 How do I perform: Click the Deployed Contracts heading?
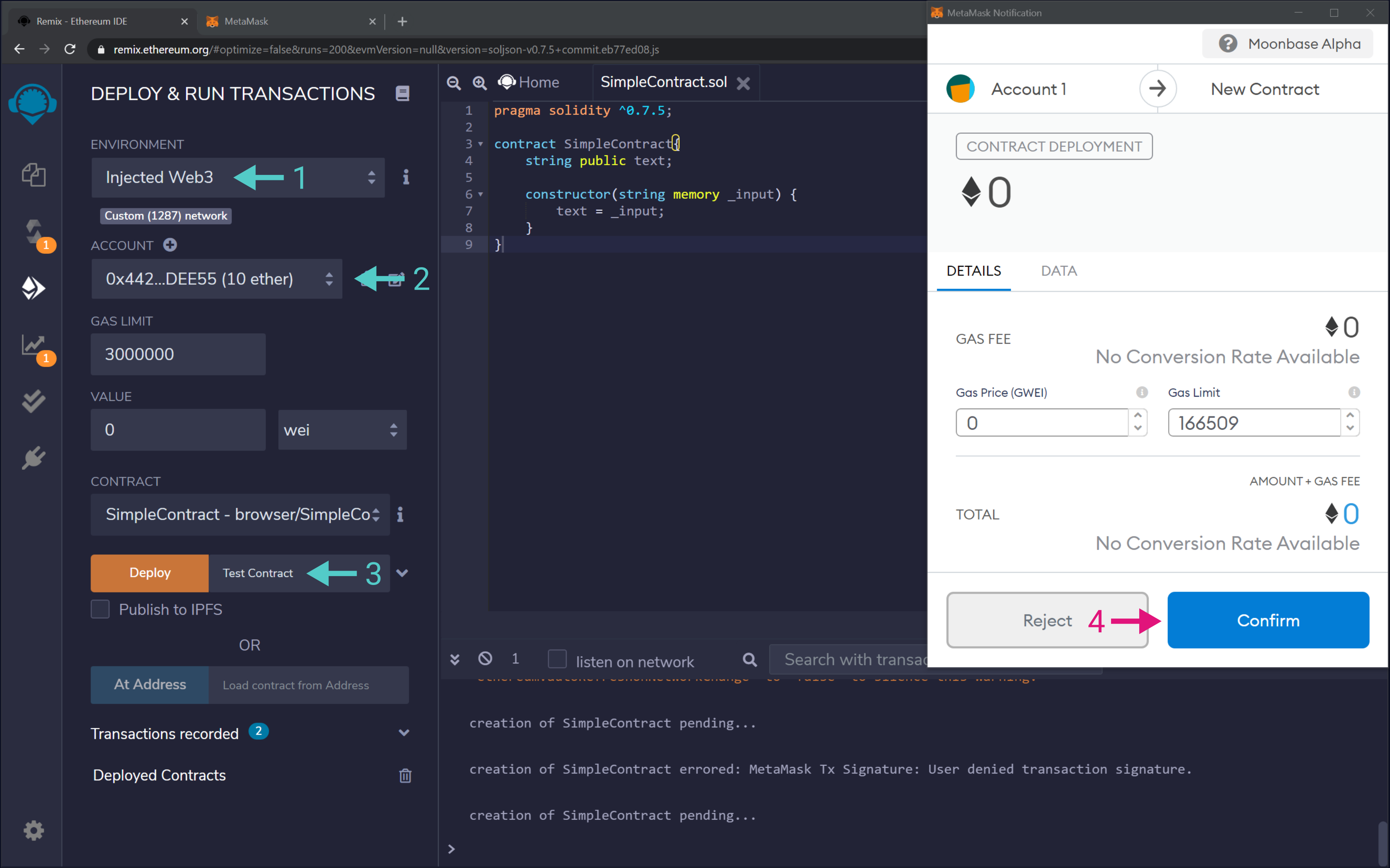(x=160, y=775)
